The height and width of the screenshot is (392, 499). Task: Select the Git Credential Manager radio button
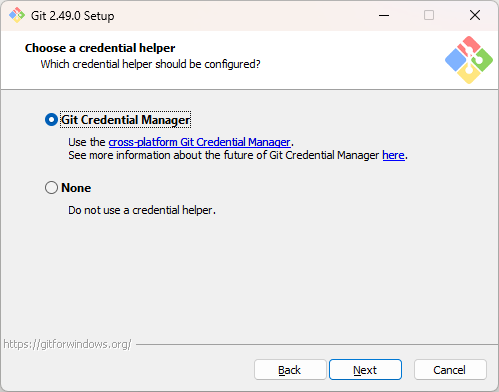pyautogui.click(x=51, y=120)
